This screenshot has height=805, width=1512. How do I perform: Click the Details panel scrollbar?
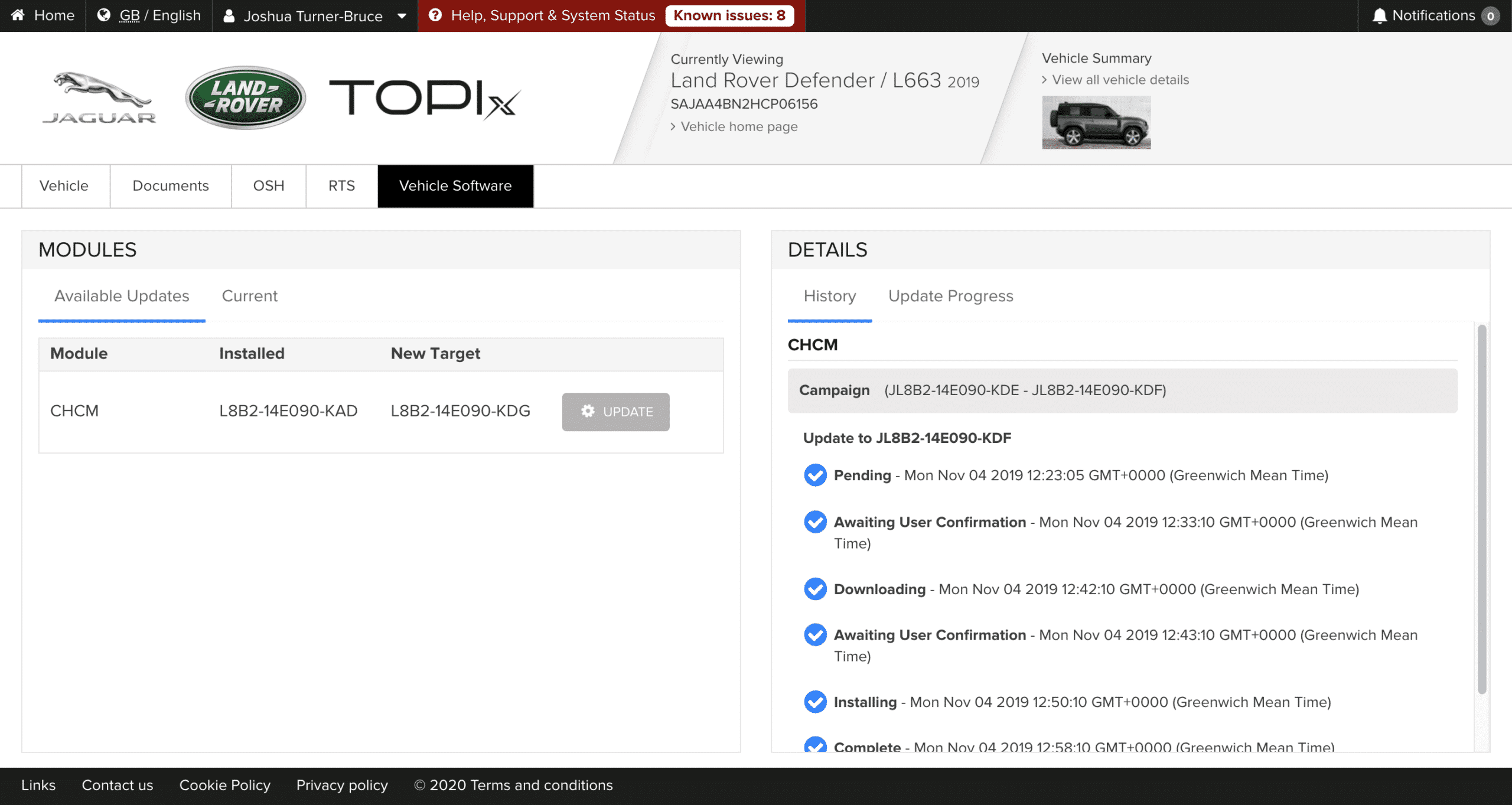(1481, 508)
